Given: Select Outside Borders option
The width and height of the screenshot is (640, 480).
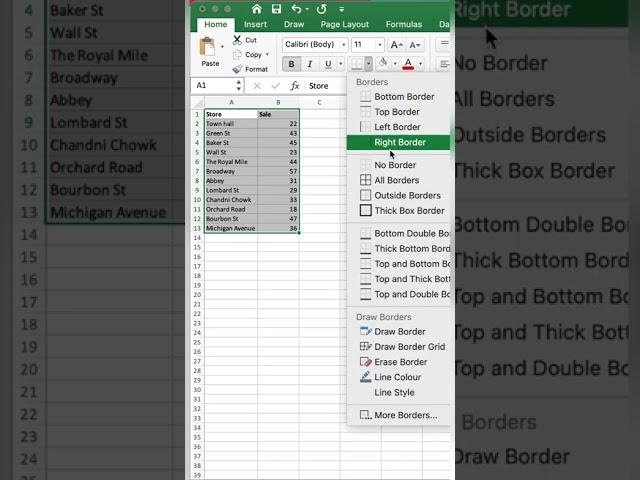Looking at the screenshot, I should click(398, 196).
